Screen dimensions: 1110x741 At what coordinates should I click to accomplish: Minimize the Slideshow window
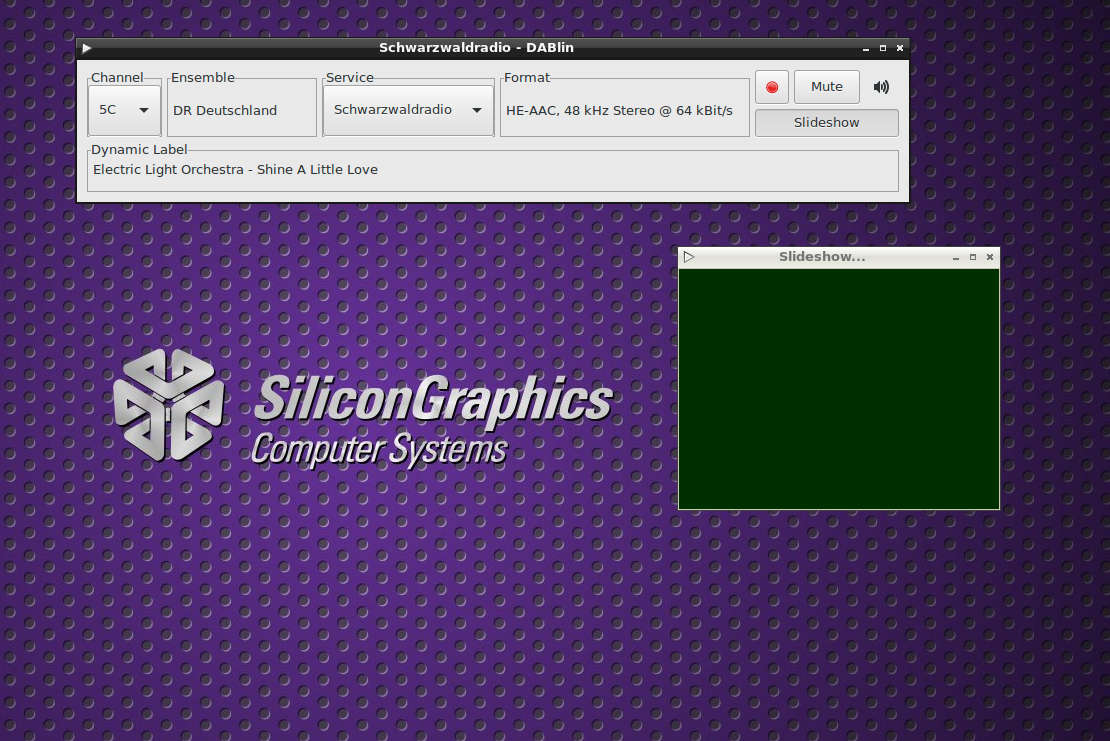[x=956, y=258]
